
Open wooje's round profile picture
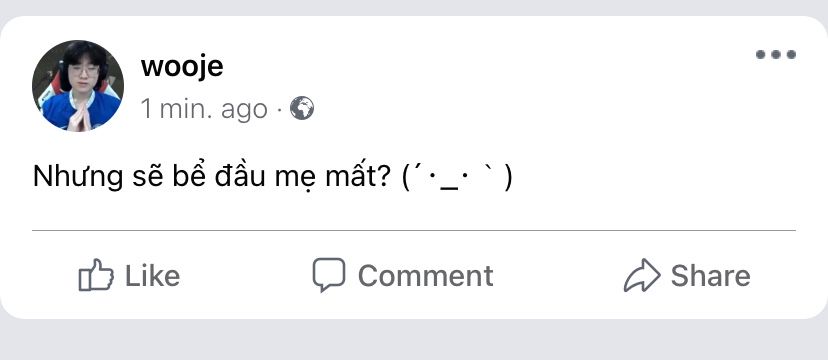(78, 86)
